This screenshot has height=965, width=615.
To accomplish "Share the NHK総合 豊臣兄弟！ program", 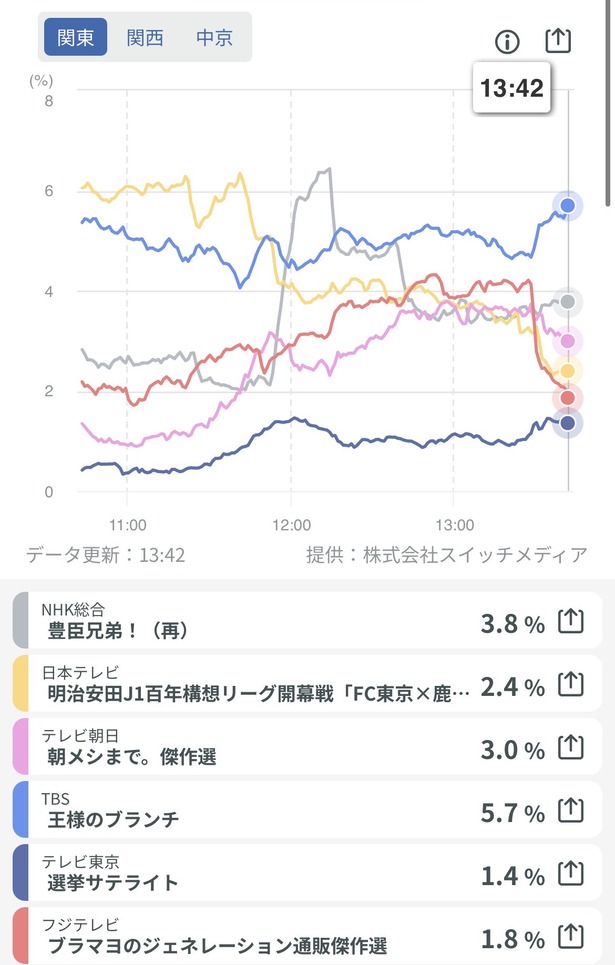I will (571, 624).
